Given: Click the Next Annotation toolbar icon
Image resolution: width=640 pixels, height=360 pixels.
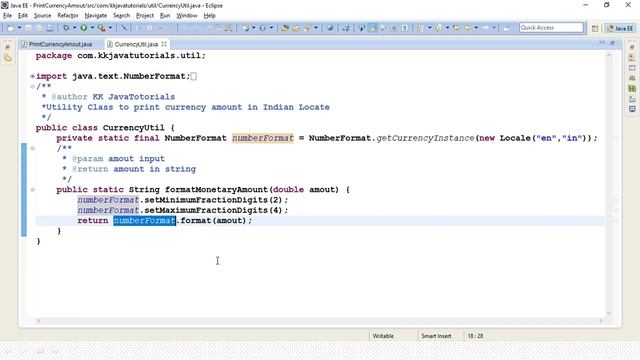Looking at the screenshot, I should 420,28.
